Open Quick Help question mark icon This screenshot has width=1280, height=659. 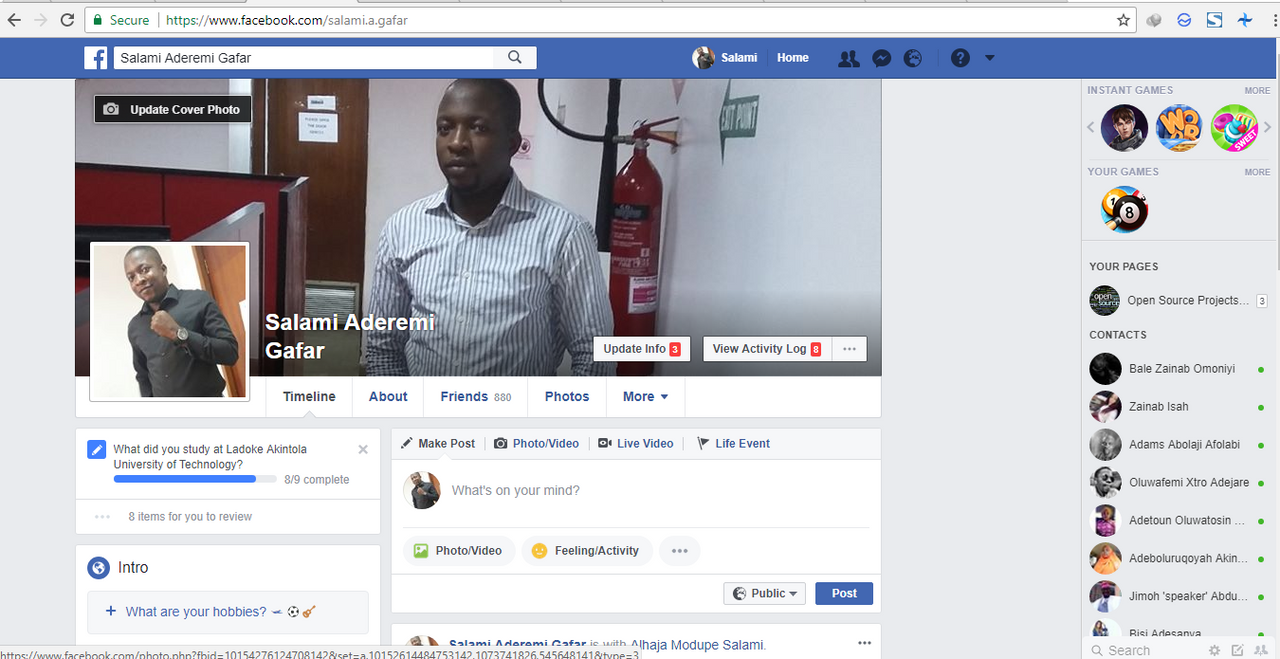(x=960, y=58)
